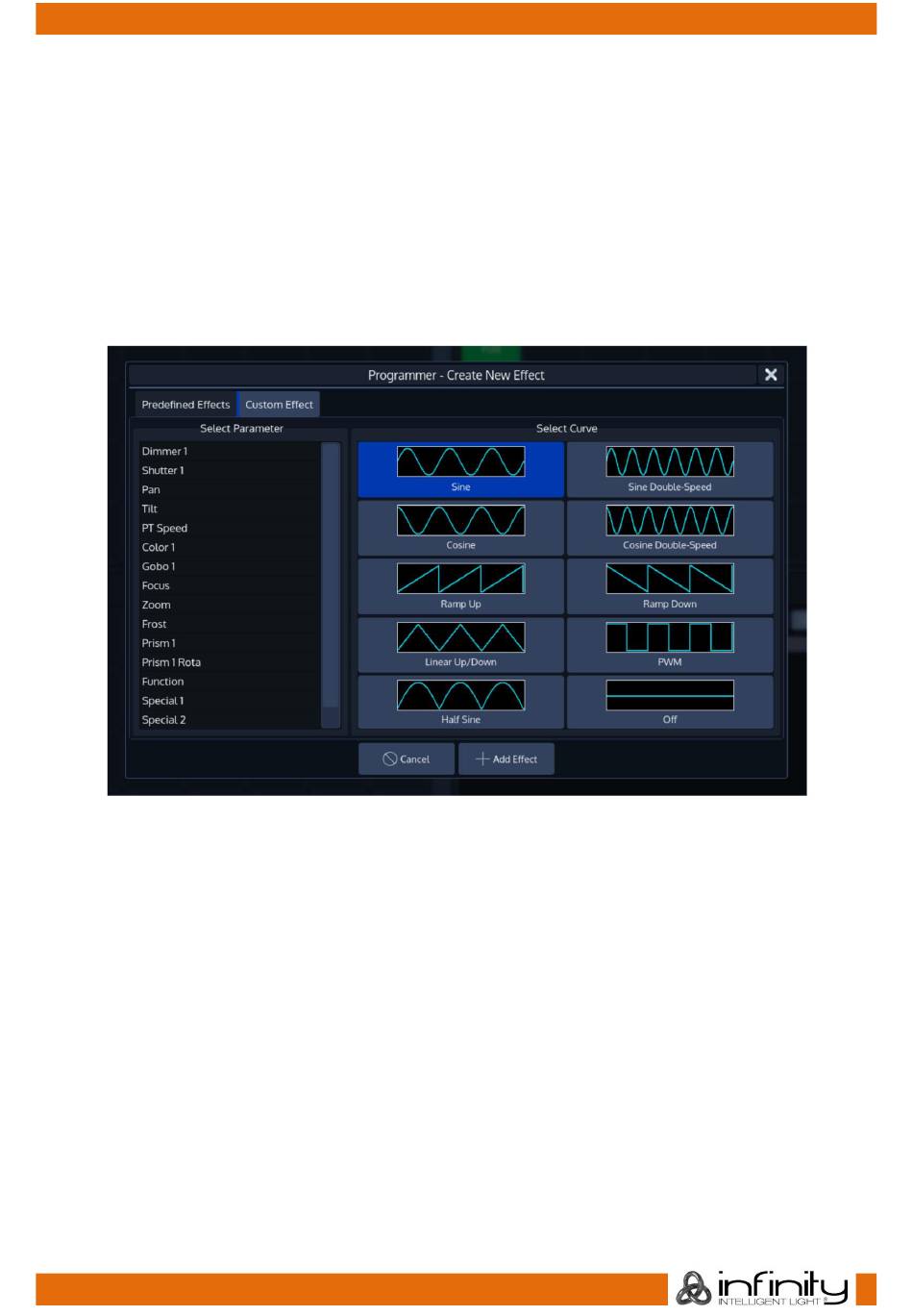
Task: Choose the Sine Double-Speed curve
Action: 669,469
